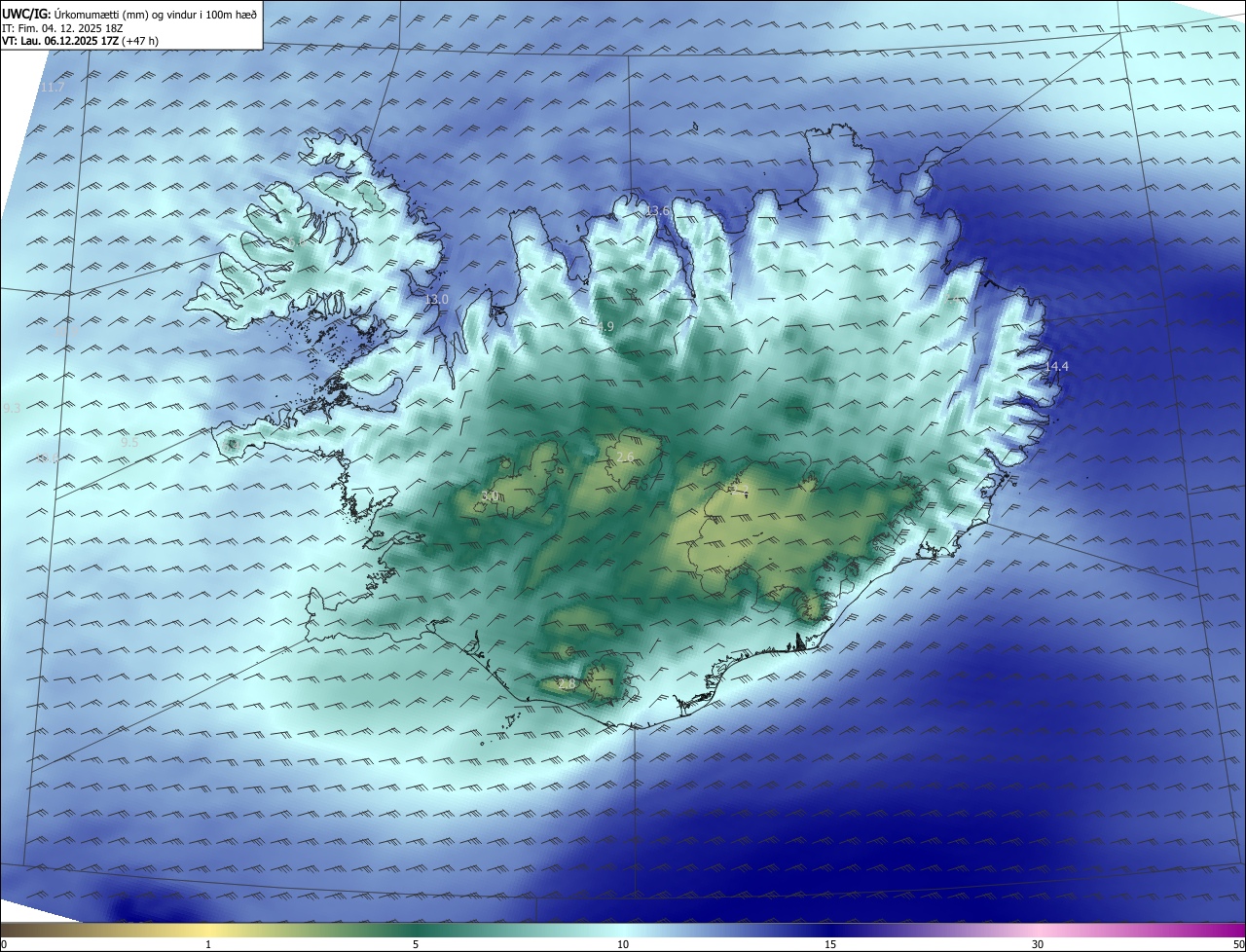Click the 50 tick on the color scale
Viewport: 1246px width, 952px height.
click(1238, 944)
